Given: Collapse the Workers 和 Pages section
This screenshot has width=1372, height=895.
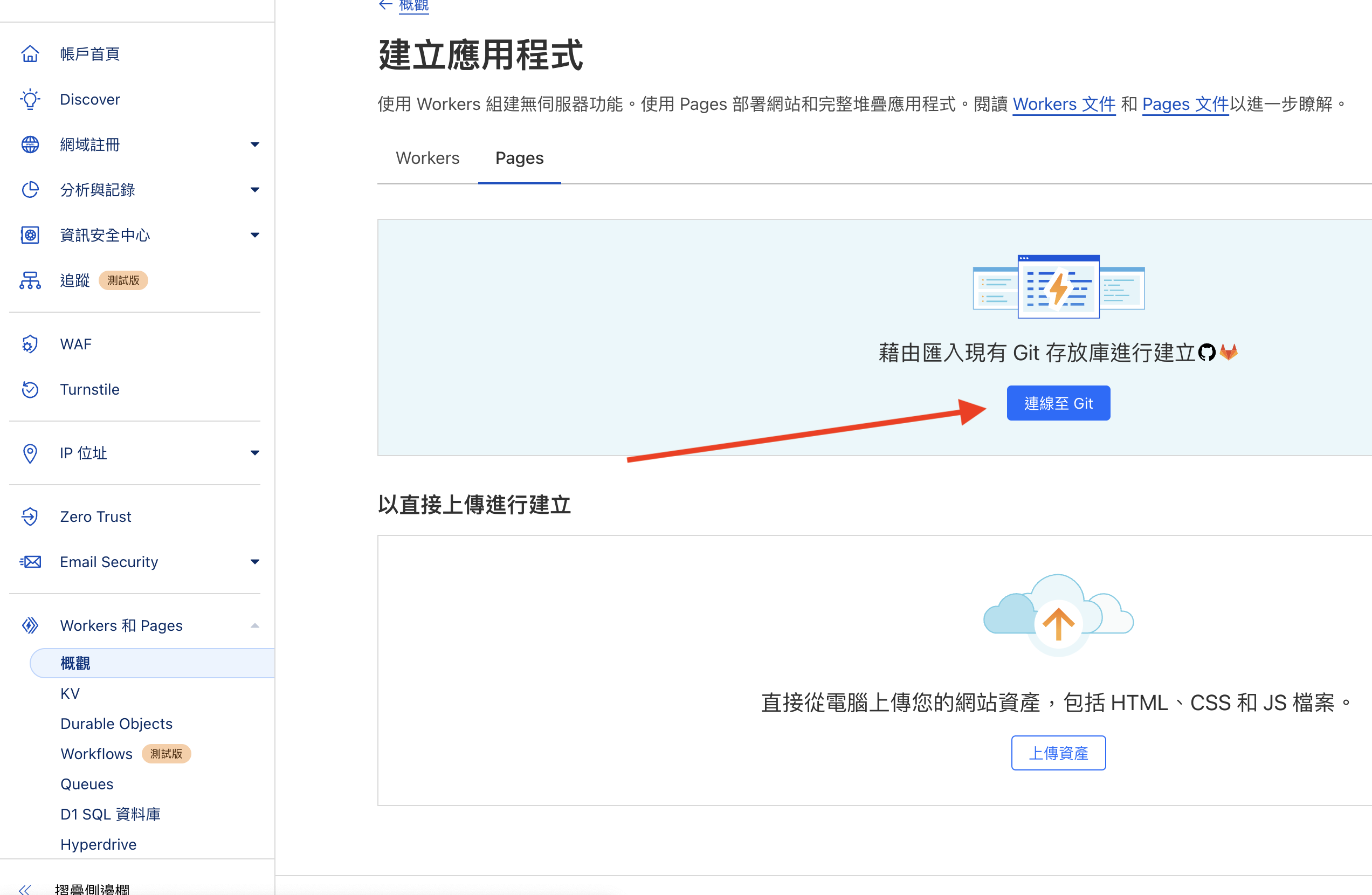Looking at the screenshot, I should [254, 626].
